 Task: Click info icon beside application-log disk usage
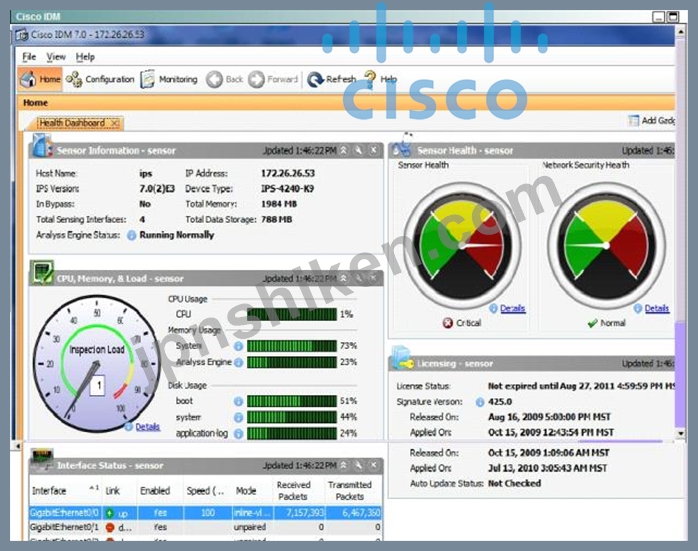239,433
